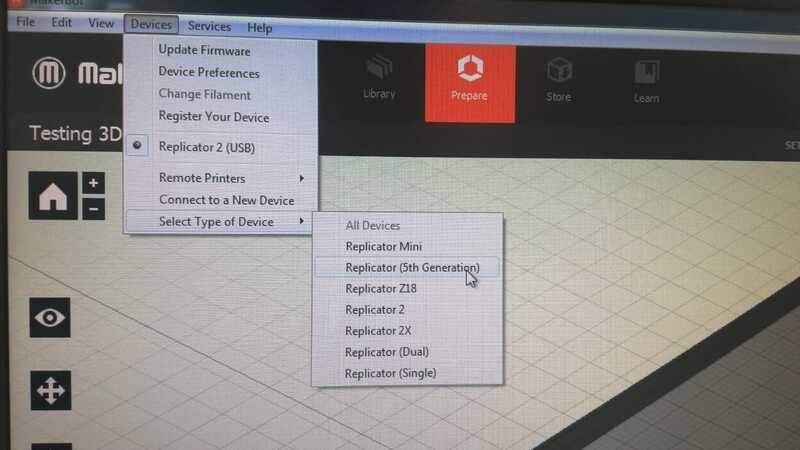Select Register Your Device
This screenshot has width=800, height=450.
[220, 117]
